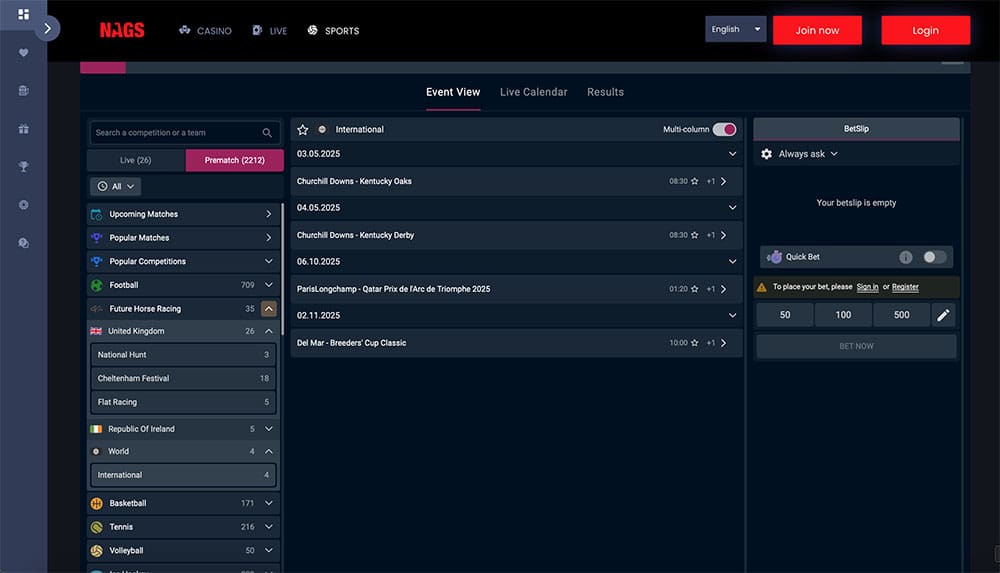Open the Always ask odds dropdown
Screen dimensions: 1000x573
point(808,154)
